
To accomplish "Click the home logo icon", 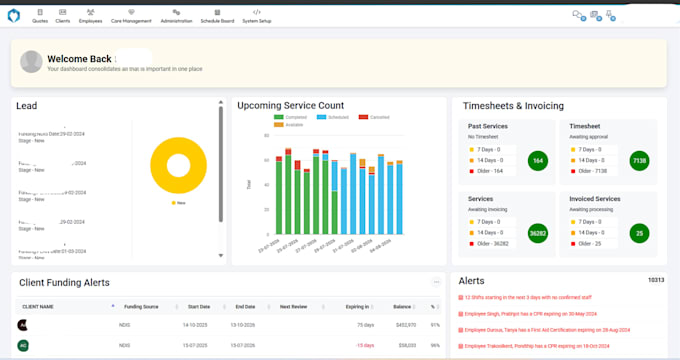I will pyautogui.click(x=14, y=16).
